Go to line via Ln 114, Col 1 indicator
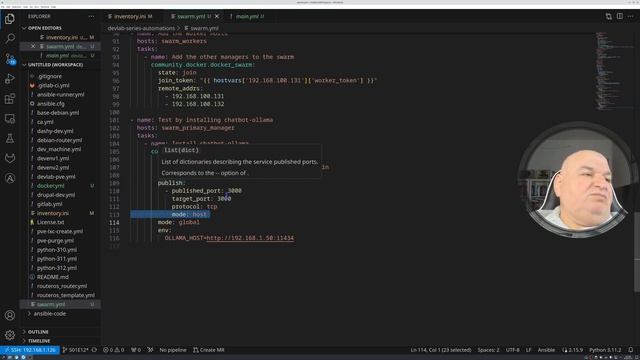This screenshot has width=640, height=360. [441, 350]
